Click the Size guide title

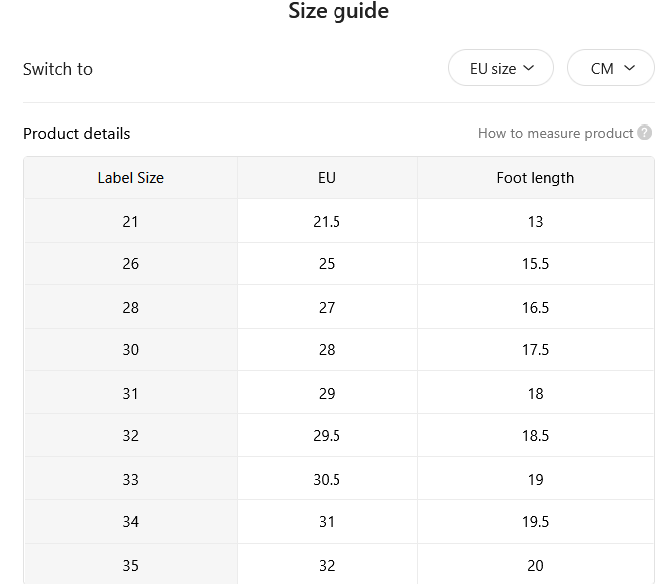(339, 11)
